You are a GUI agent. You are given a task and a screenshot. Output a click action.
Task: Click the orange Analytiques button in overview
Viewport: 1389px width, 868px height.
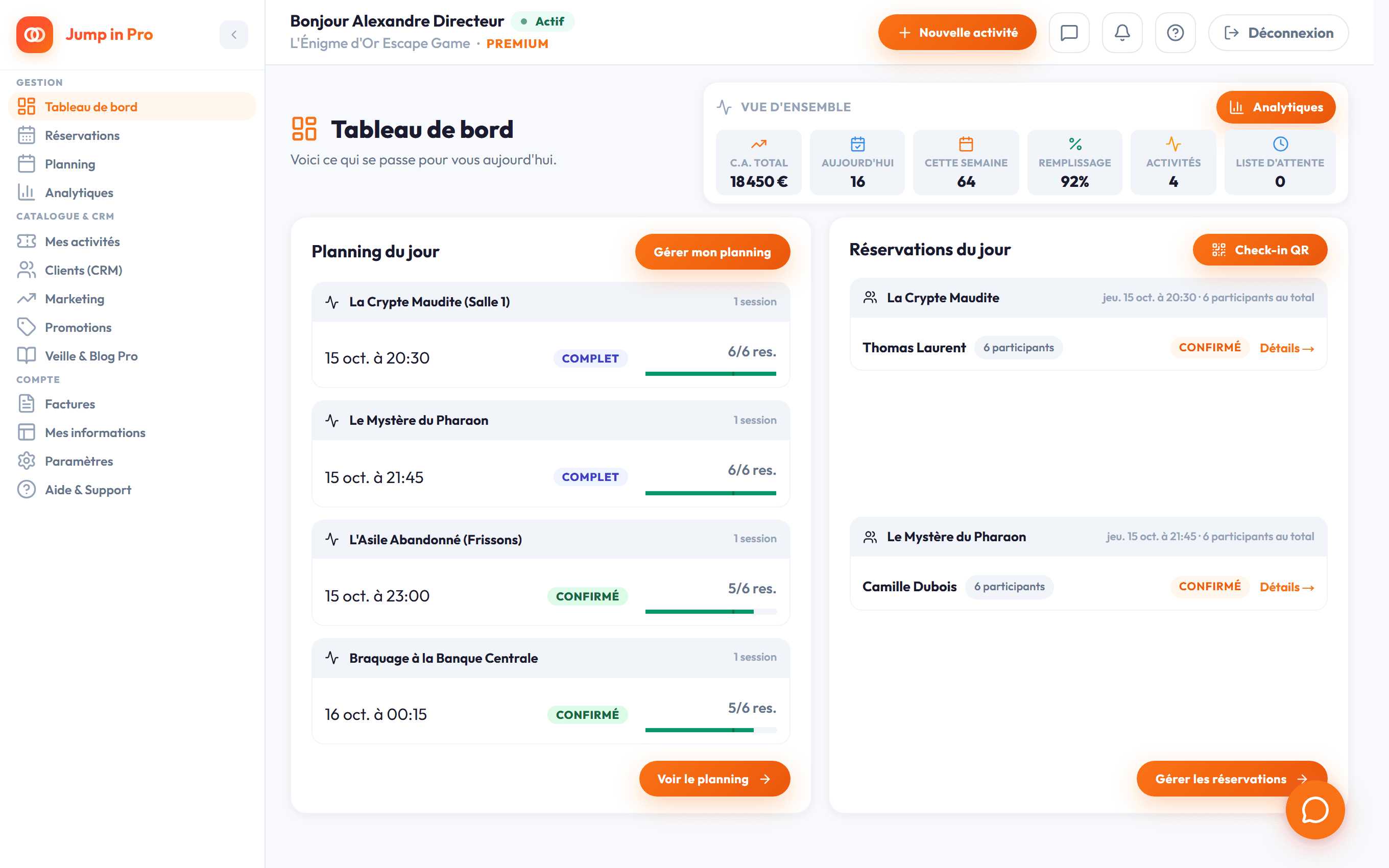[1275, 107]
